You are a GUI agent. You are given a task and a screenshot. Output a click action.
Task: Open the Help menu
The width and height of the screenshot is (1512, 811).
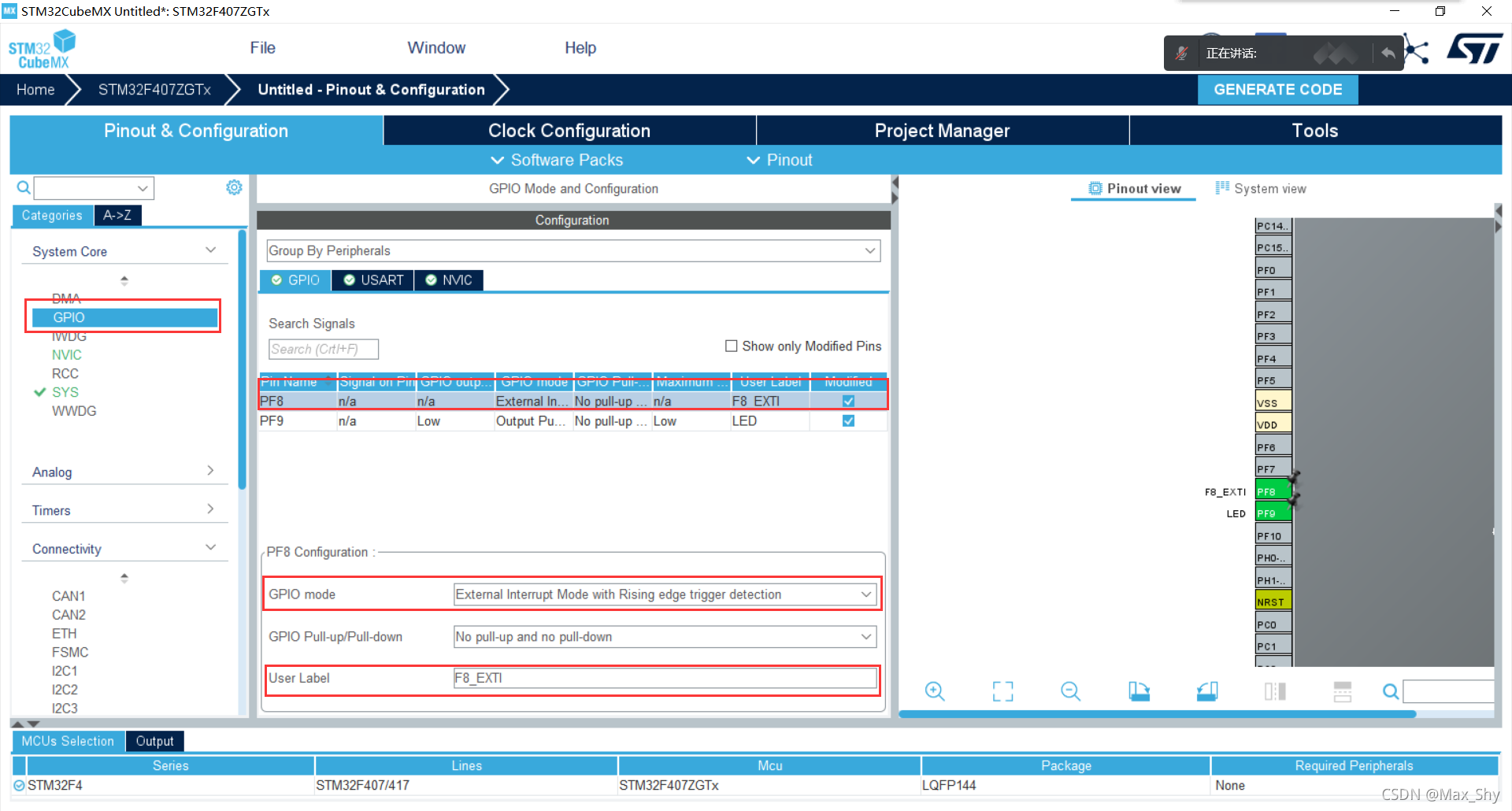click(x=580, y=48)
